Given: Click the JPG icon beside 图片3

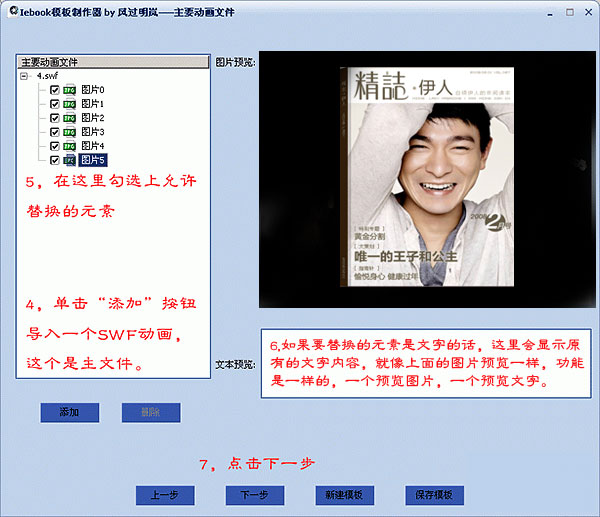Looking at the screenshot, I should [x=69, y=132].
